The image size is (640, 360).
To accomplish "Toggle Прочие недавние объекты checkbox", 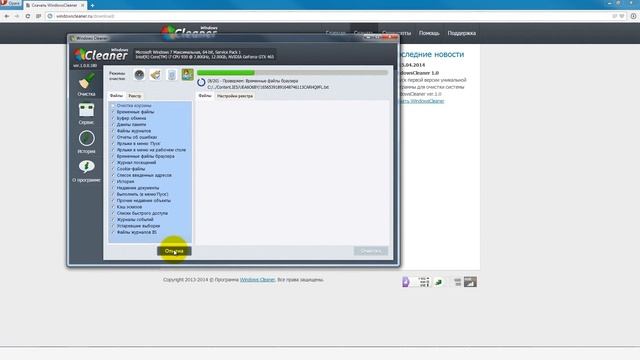I will pos(113,200).
